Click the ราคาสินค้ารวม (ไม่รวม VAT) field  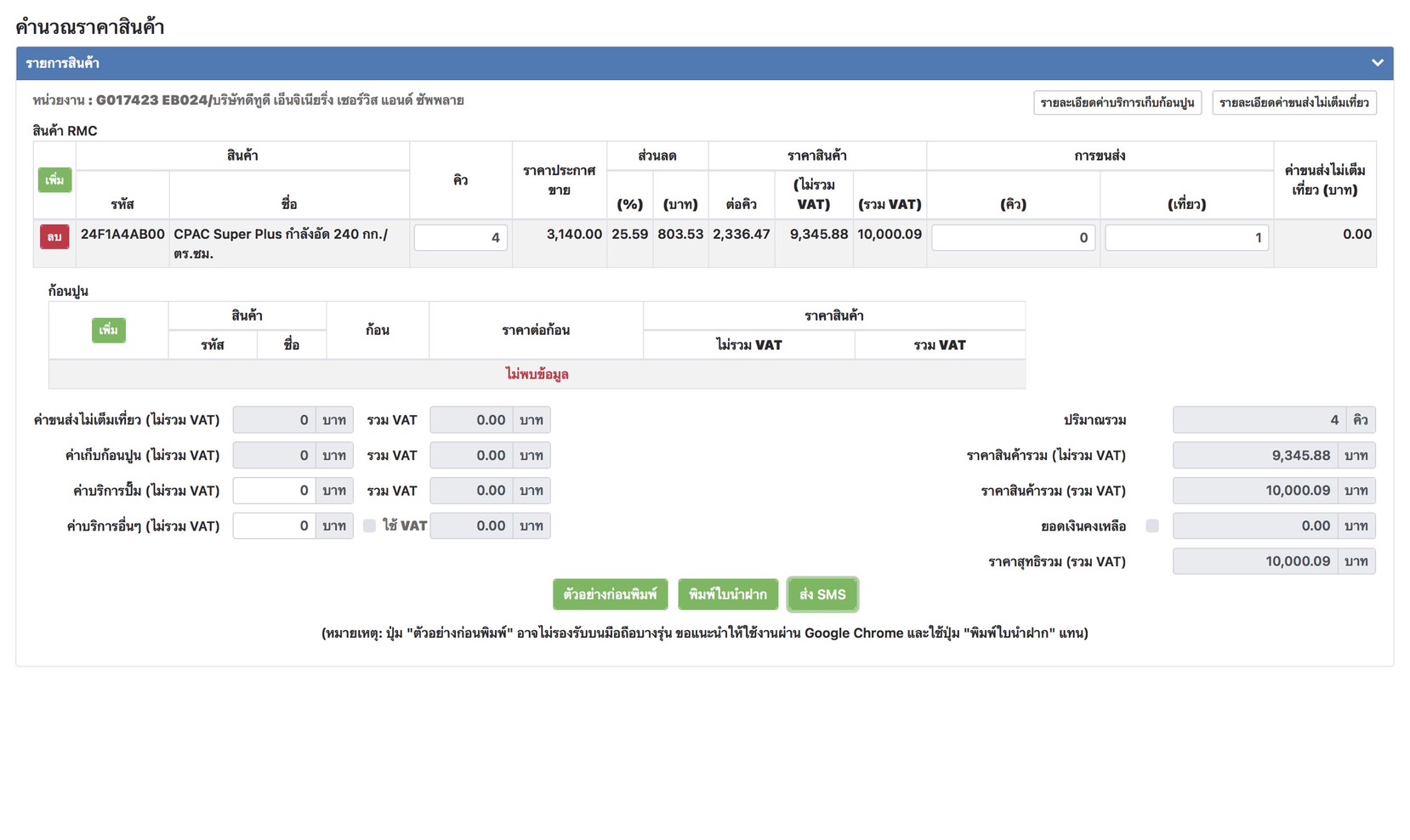[1255, 456]
